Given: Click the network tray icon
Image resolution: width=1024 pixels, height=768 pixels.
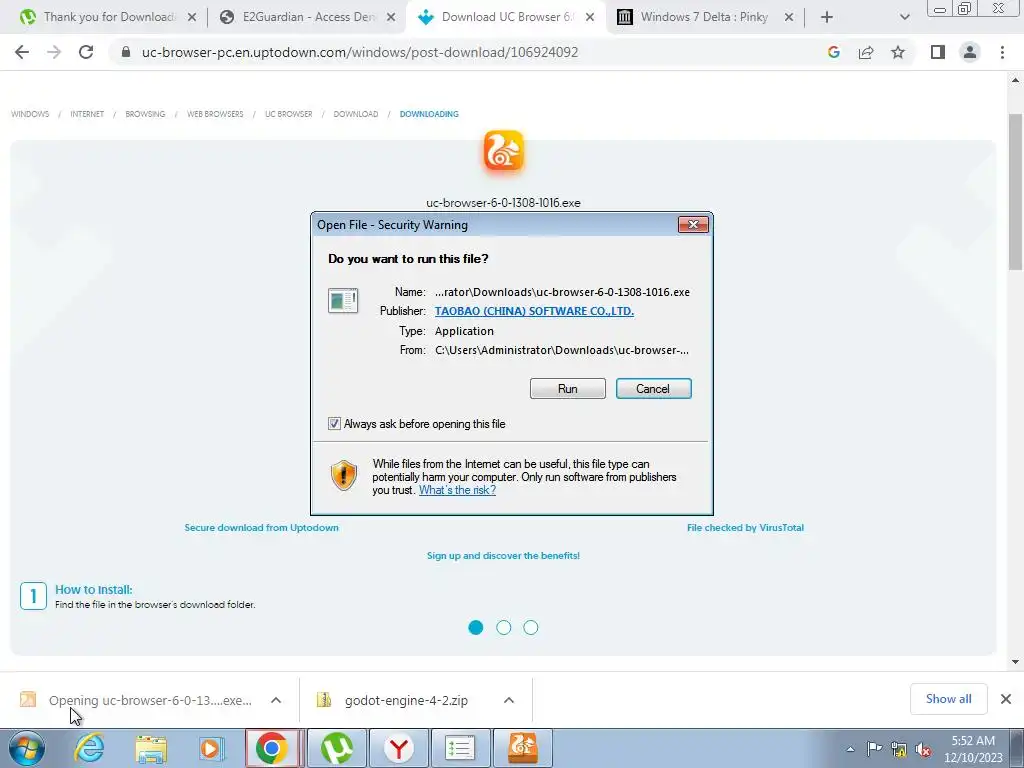Looking at the screenshot, I should pos(899,749).
